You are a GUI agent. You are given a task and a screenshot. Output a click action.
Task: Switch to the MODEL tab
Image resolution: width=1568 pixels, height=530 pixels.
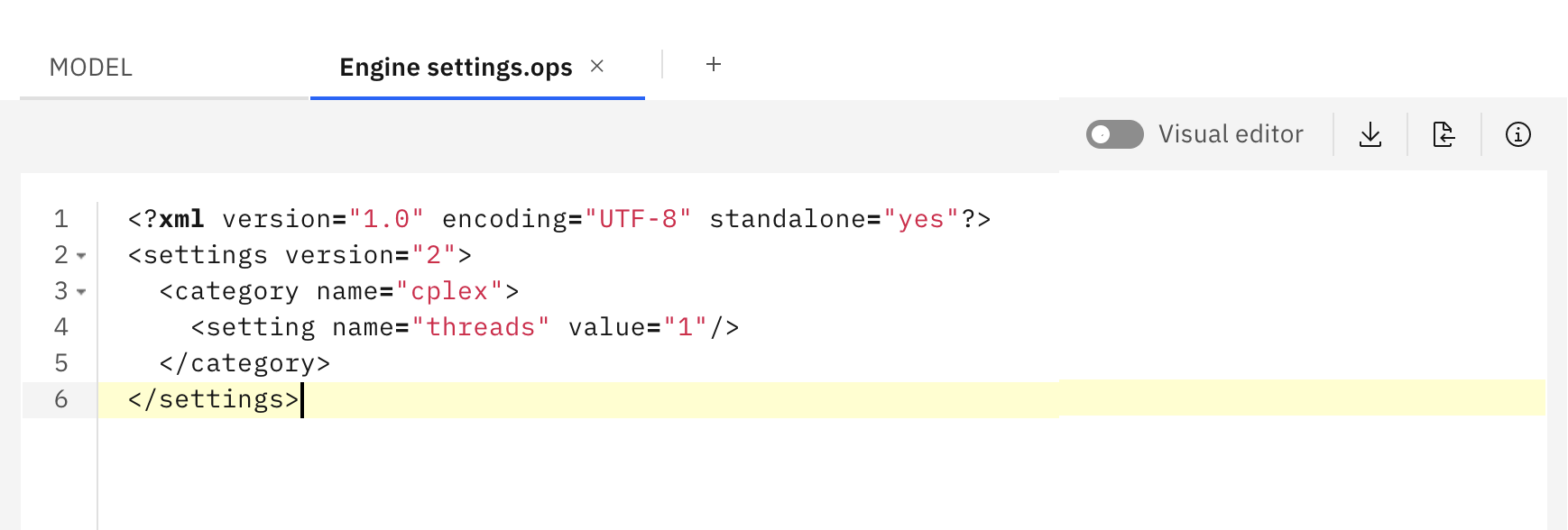91,68
